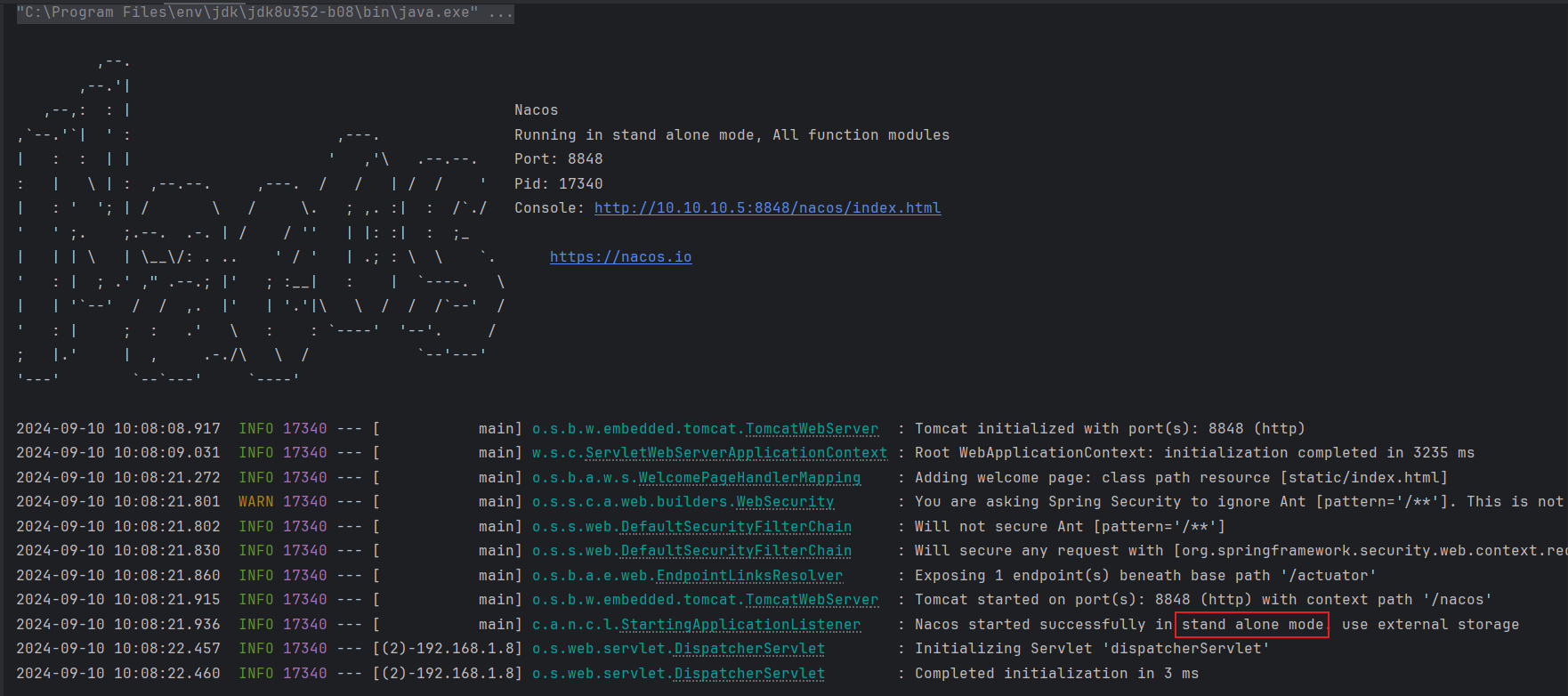Viewport: 1568px width, 696px height.
Task: Click the "Root WebApplicationContext: initialization completed" message
Action: click(x=1194, y=453)
